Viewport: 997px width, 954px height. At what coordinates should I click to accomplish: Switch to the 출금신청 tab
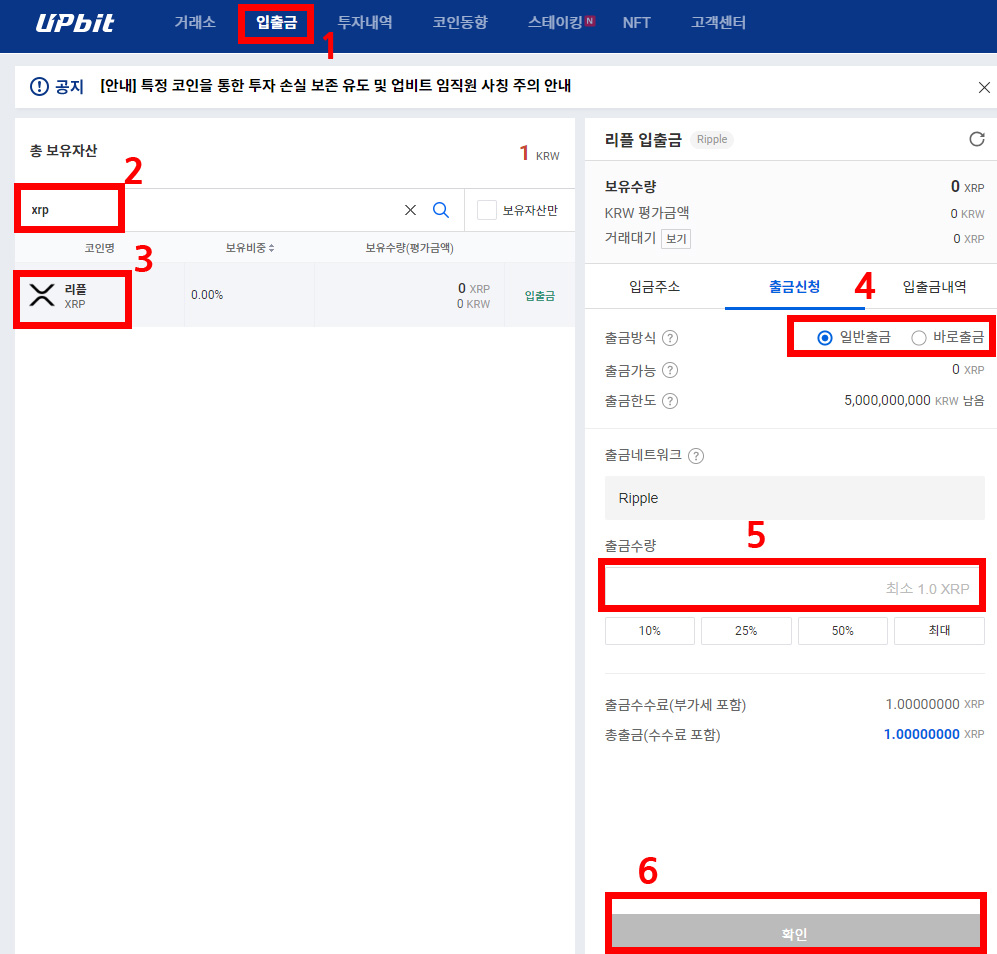tap(794, 287)
